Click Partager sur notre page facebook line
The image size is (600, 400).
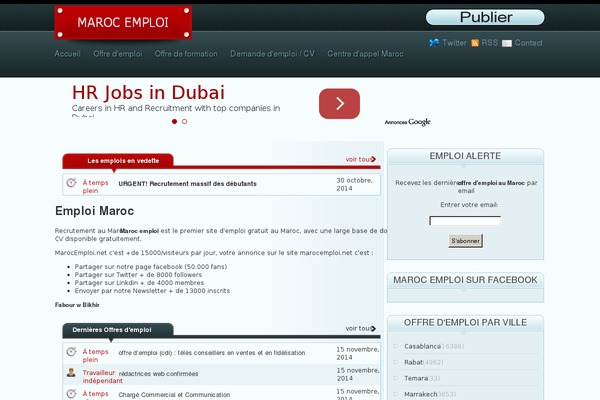(151, 266)
